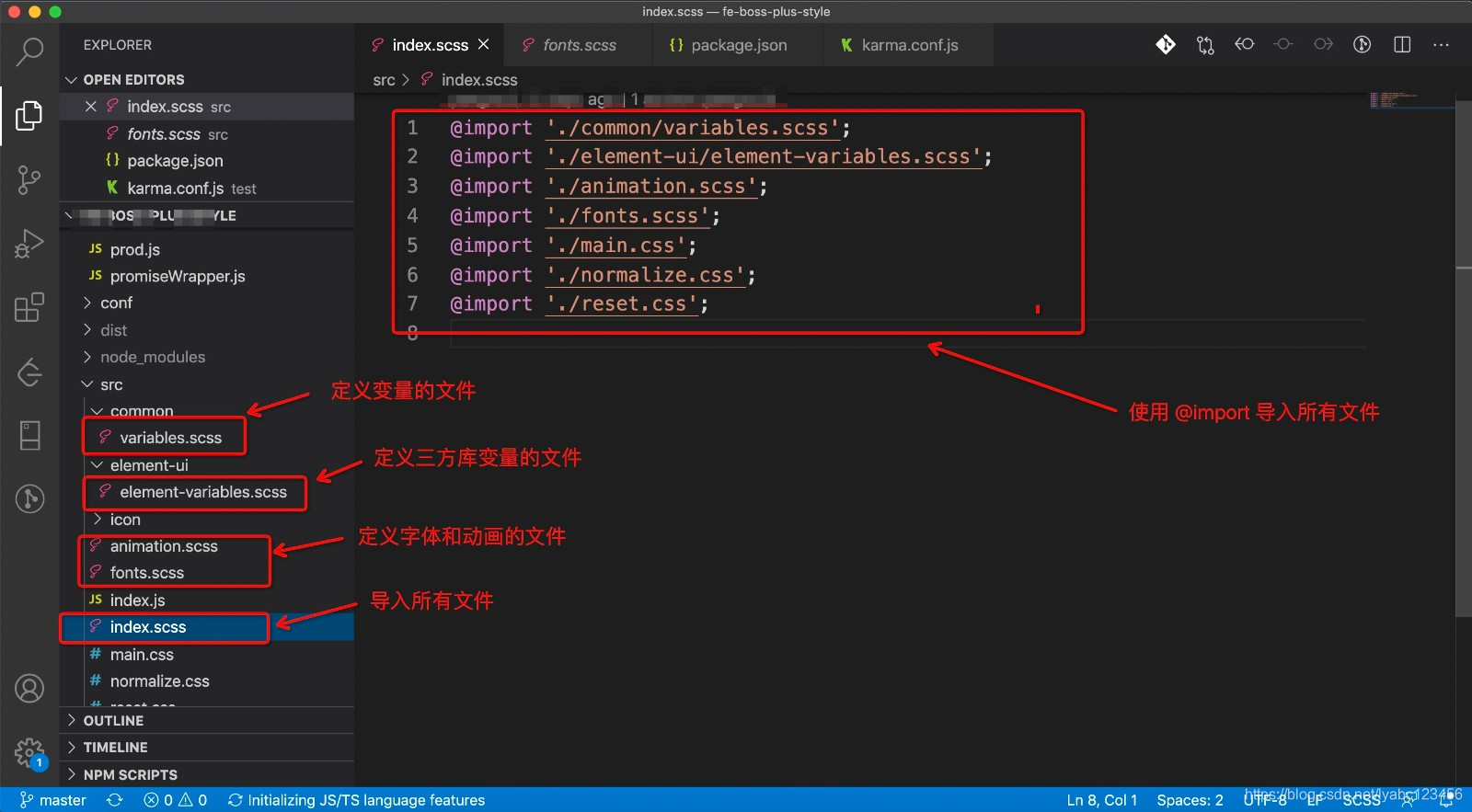Open animation.scss in file tree

207,546
